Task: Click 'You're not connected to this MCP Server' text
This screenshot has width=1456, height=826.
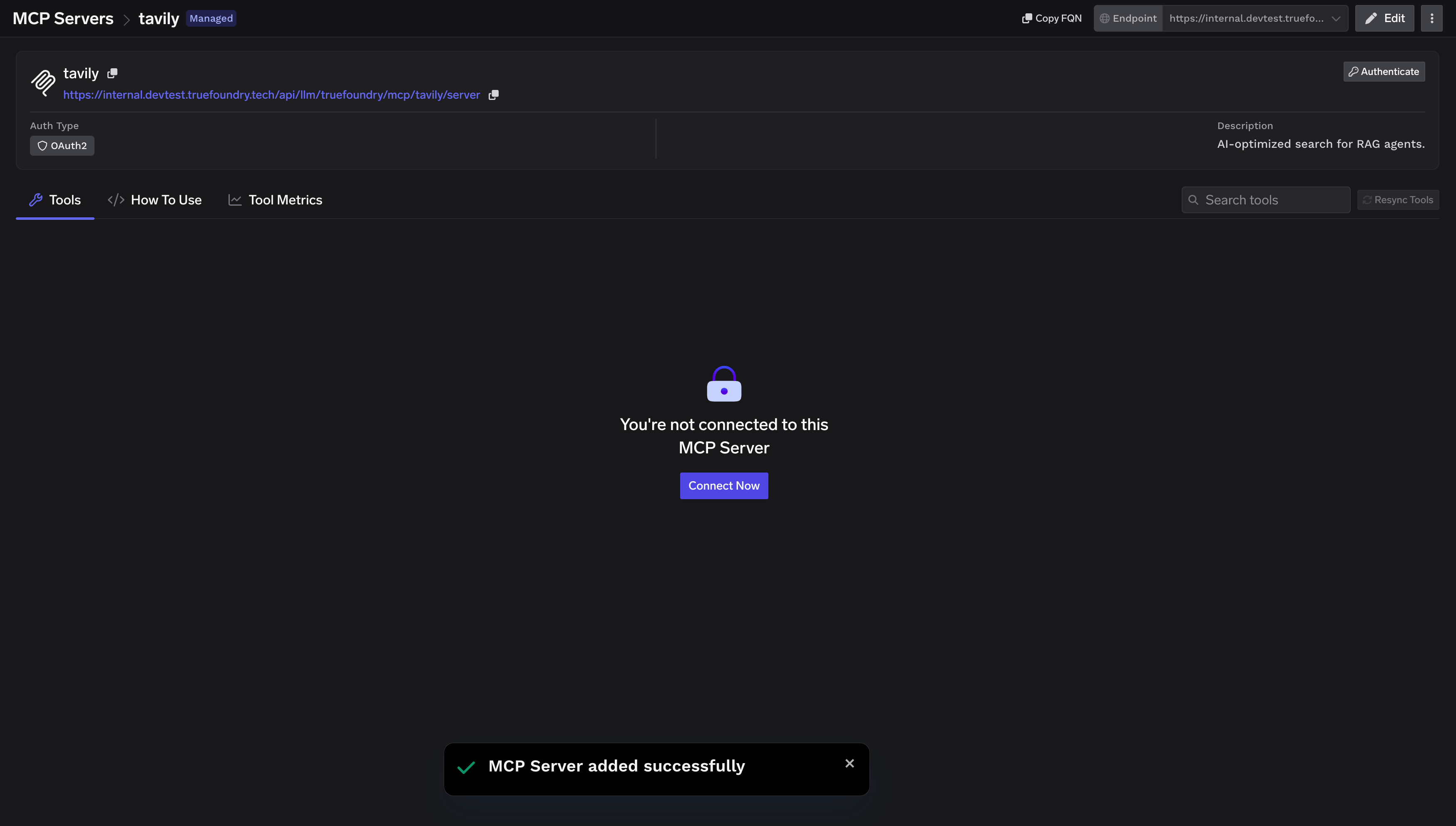Action: 724,436
